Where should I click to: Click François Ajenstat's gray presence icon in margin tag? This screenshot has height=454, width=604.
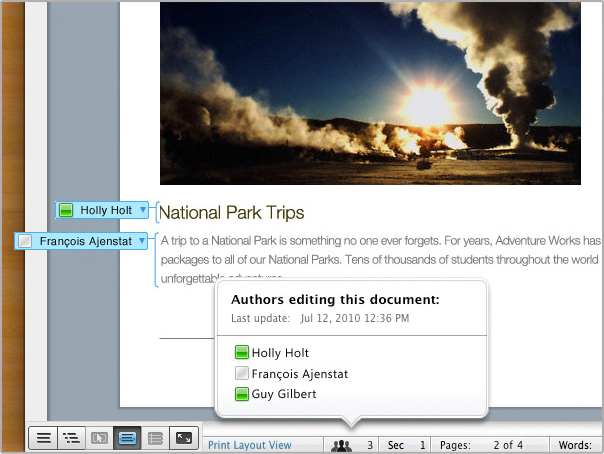click(x=25, y=241)
